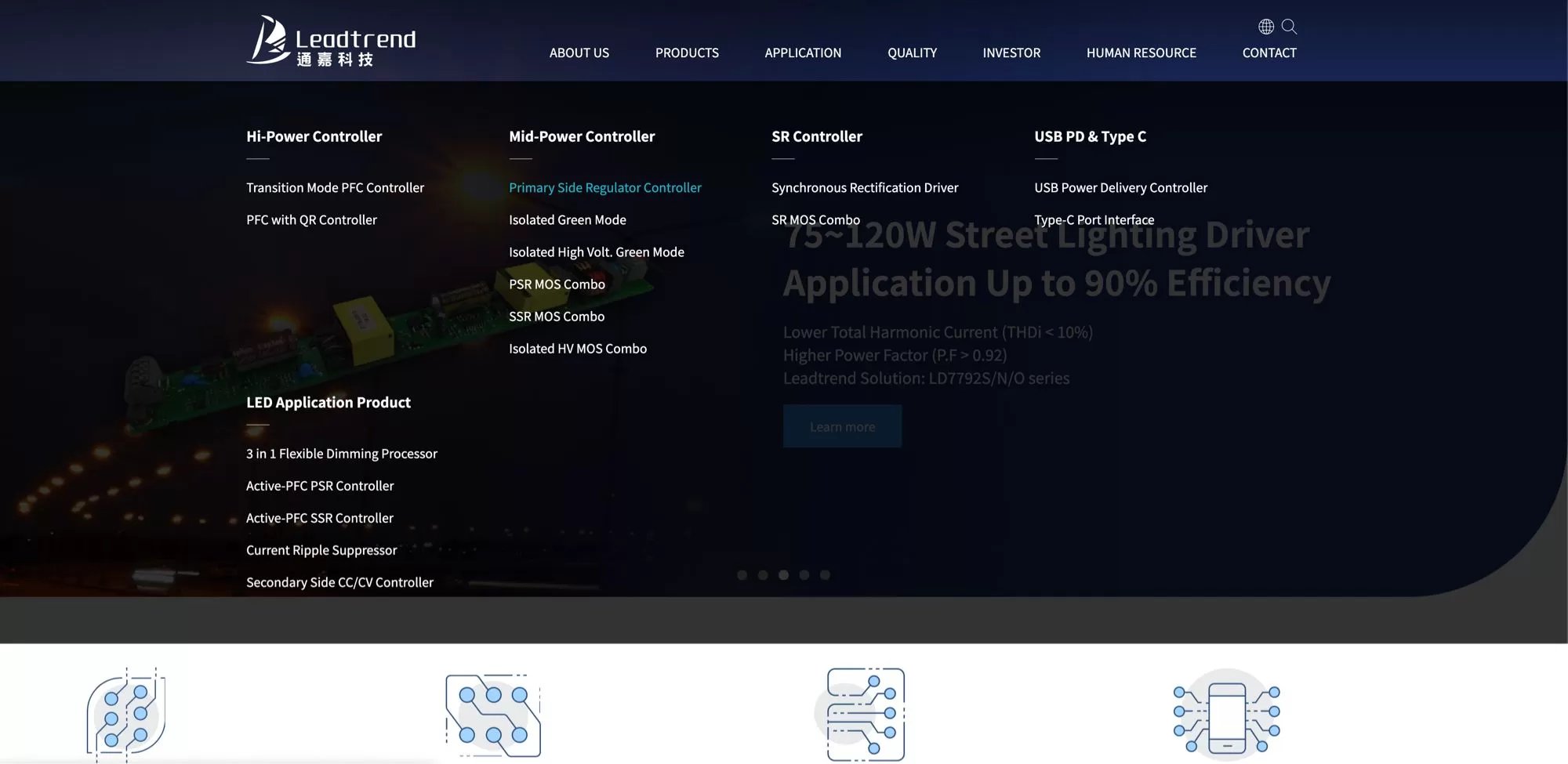This screenshot has width=1568, height=764.
Task: Open the QUALITY menu
Action: (912, 53)
